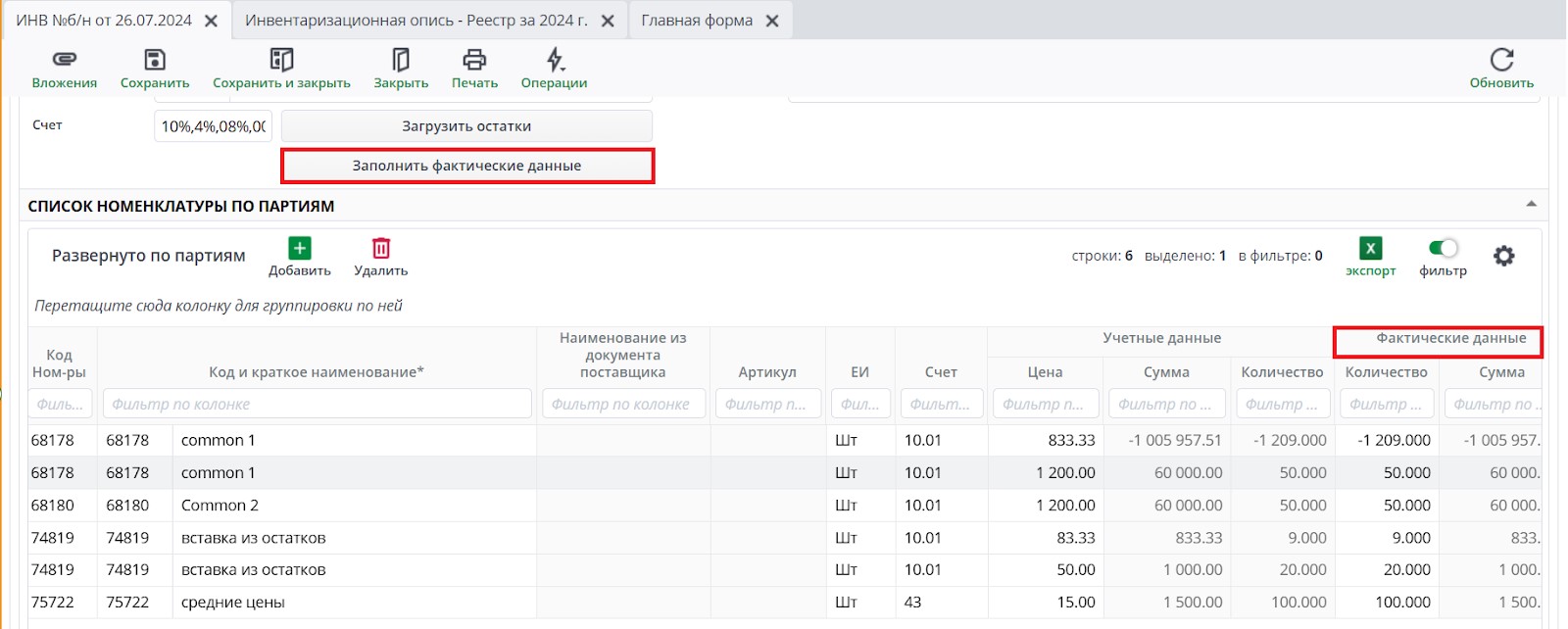Click filter field under Код и краткое наименование
Image resolution: width=1568 pixels, height=629 pixels.
pyautogui.click(x=317, y=404)
